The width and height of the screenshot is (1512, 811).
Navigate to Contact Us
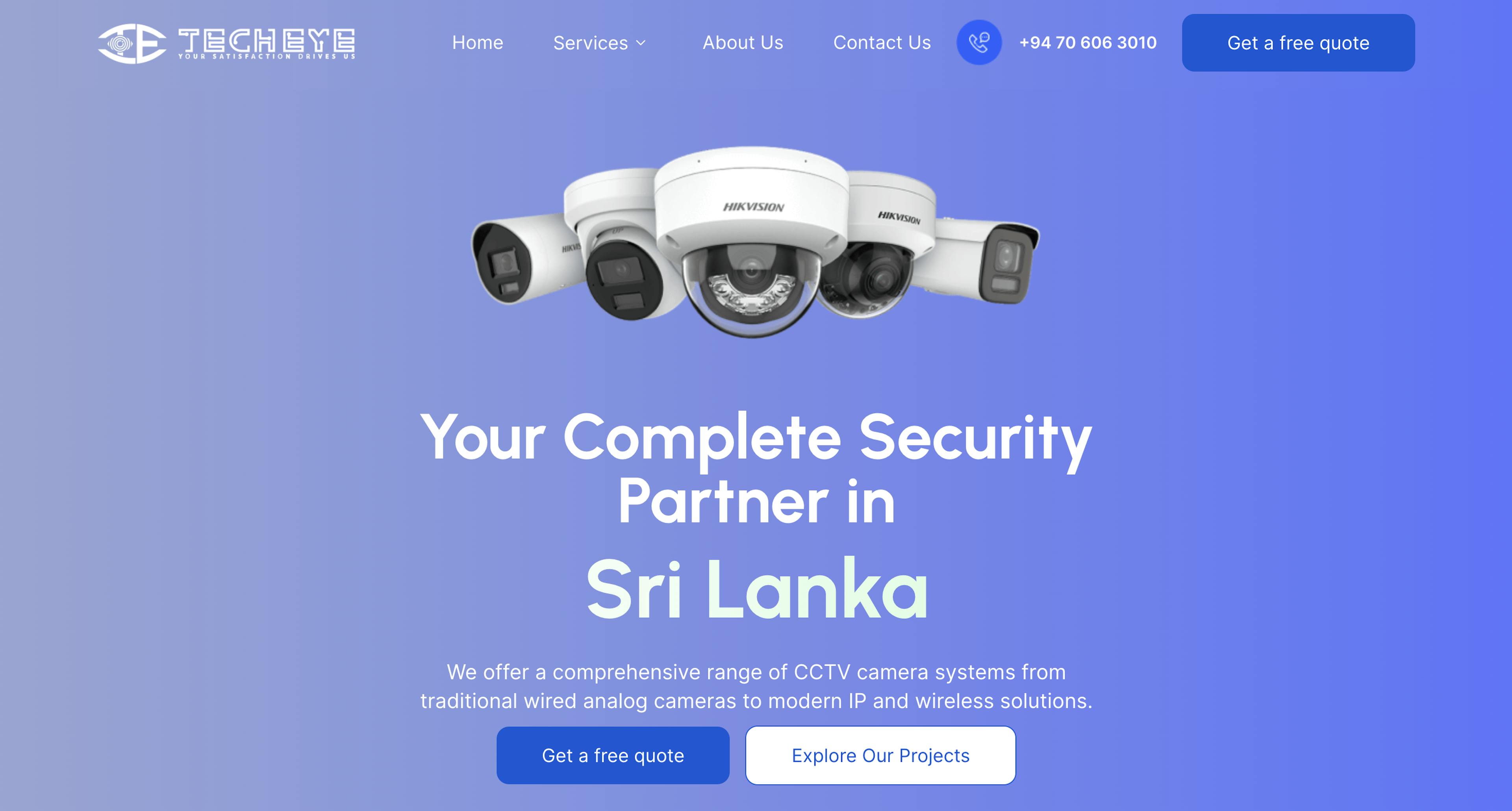[x=882, y=42]
